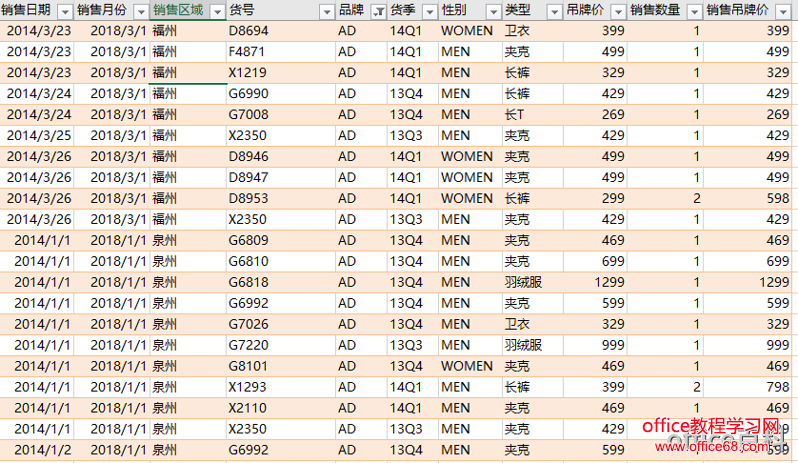
Task: Open the 销售月份 filter dropdown
Action: pyautogui.click(x=140, y=11)
